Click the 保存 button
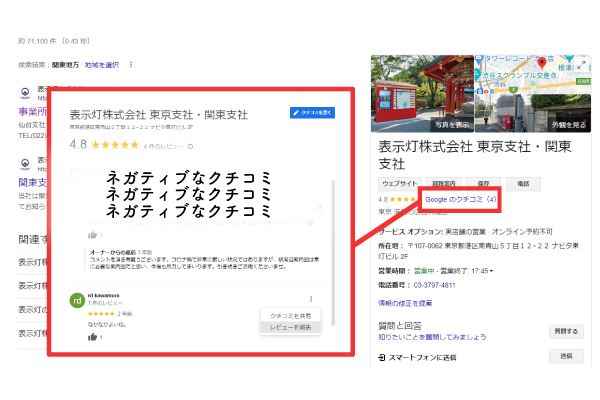The image size is (600, 400). point(483,184)
